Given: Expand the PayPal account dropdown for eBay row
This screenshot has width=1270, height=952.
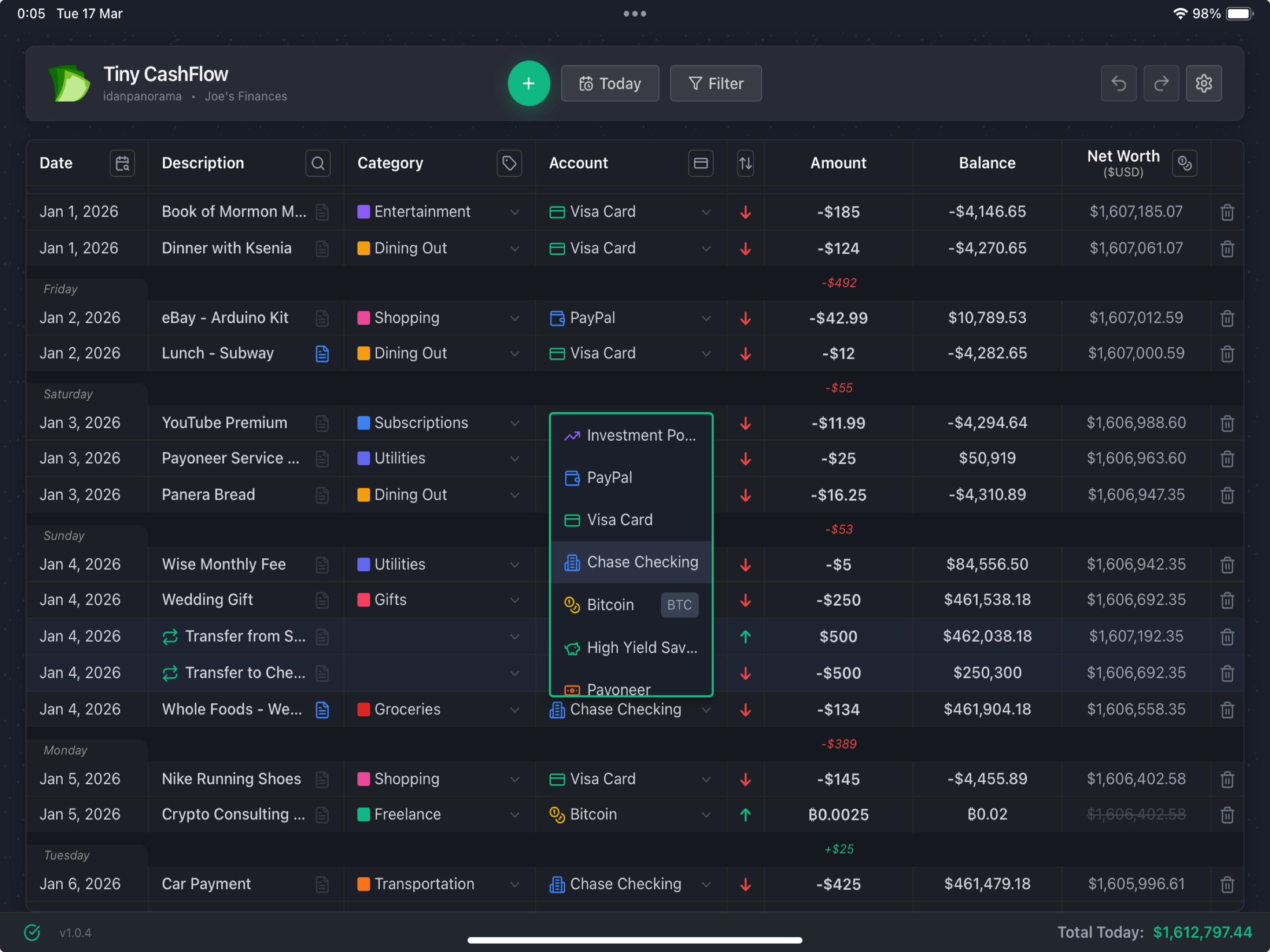Looking at the screenshot, I should click(x=705, y=318).
